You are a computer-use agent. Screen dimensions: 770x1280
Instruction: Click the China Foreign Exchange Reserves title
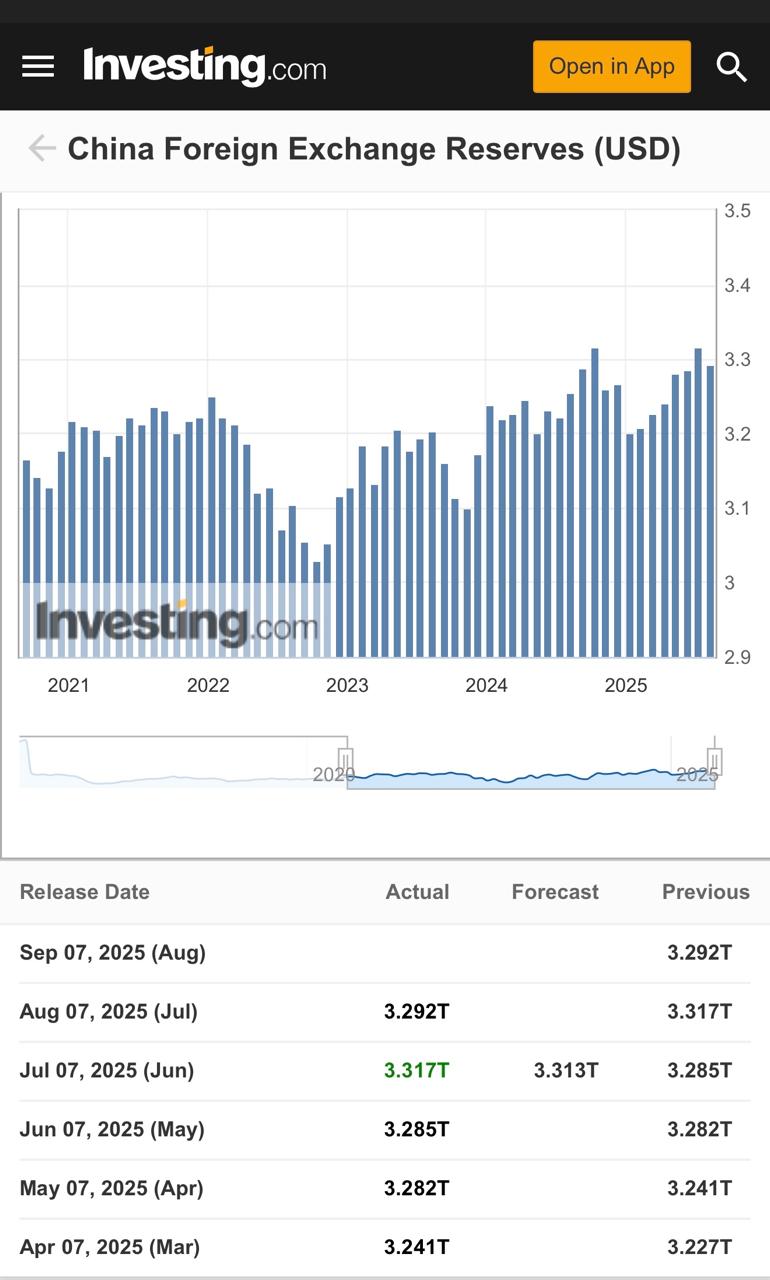click(x=374, y=149)
